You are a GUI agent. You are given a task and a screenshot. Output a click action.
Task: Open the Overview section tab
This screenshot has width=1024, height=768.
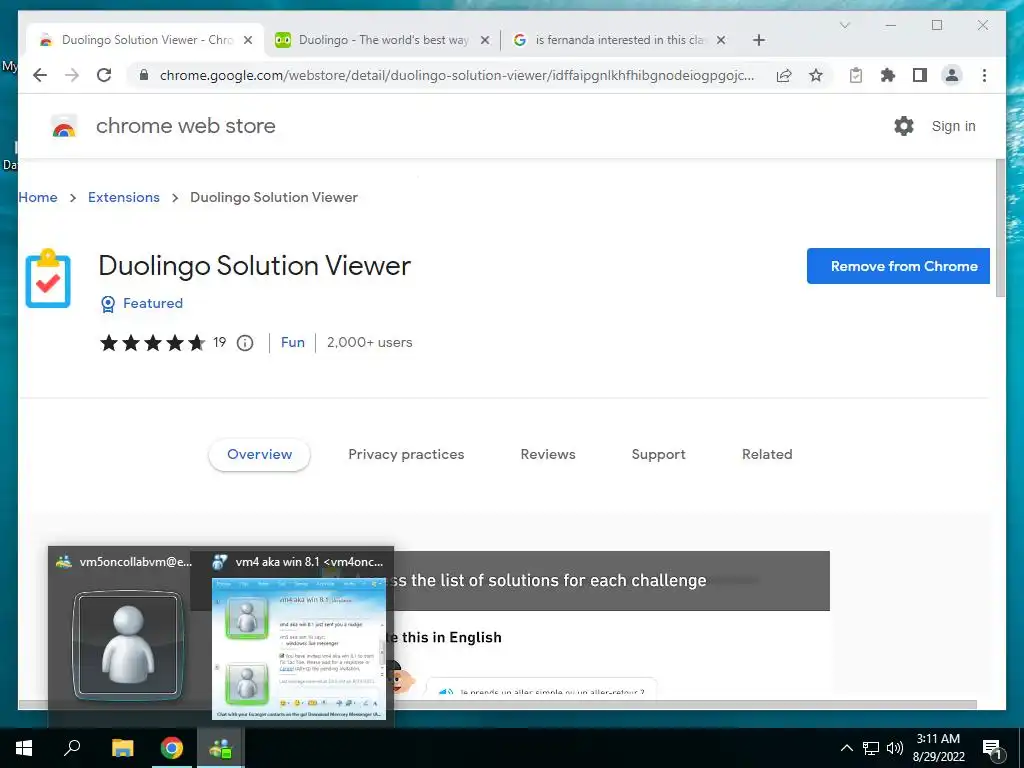(x=259, y=455)
